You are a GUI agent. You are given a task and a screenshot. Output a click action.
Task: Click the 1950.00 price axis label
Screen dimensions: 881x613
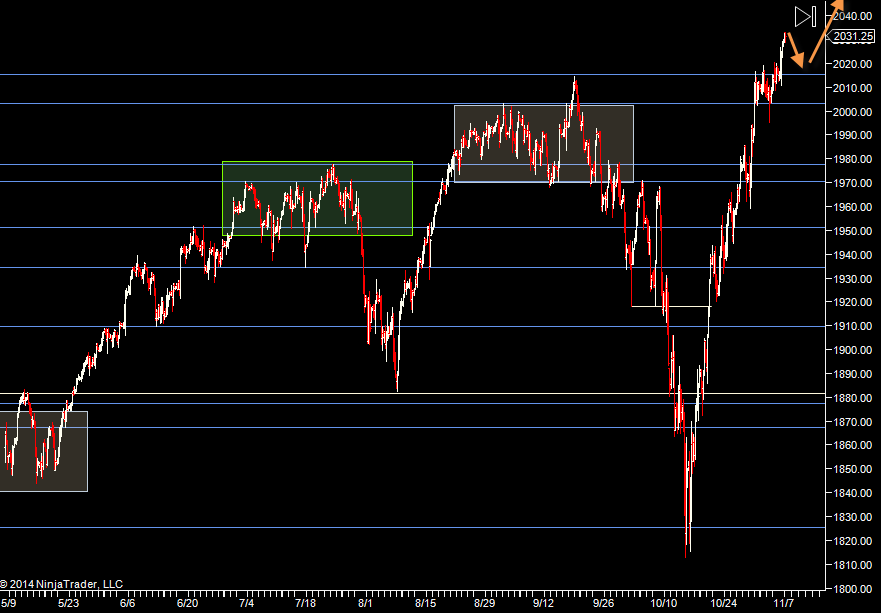[853, 231]
